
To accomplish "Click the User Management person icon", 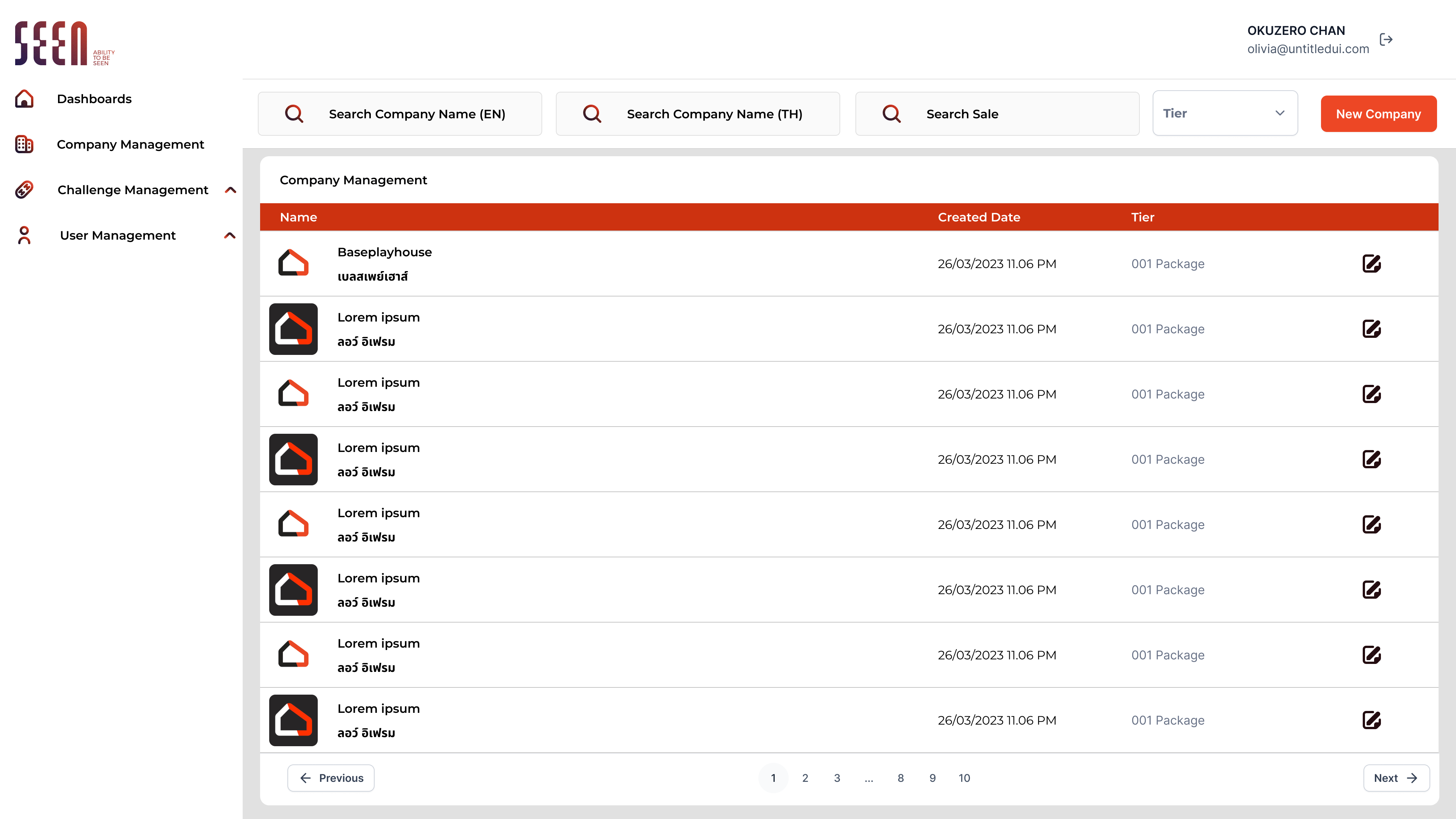I will pos(24,235).
